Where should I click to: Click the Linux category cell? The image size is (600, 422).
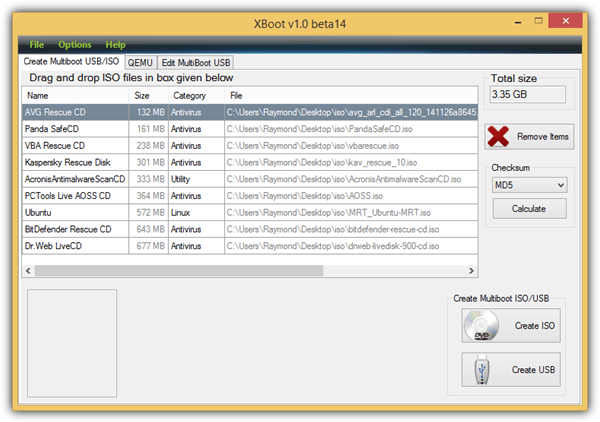[x=196, y=213]
